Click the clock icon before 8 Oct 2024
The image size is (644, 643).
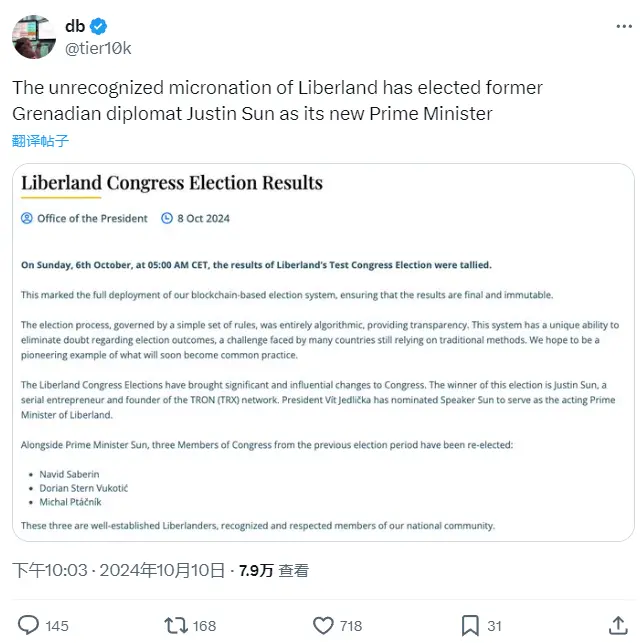coord(167,218)
